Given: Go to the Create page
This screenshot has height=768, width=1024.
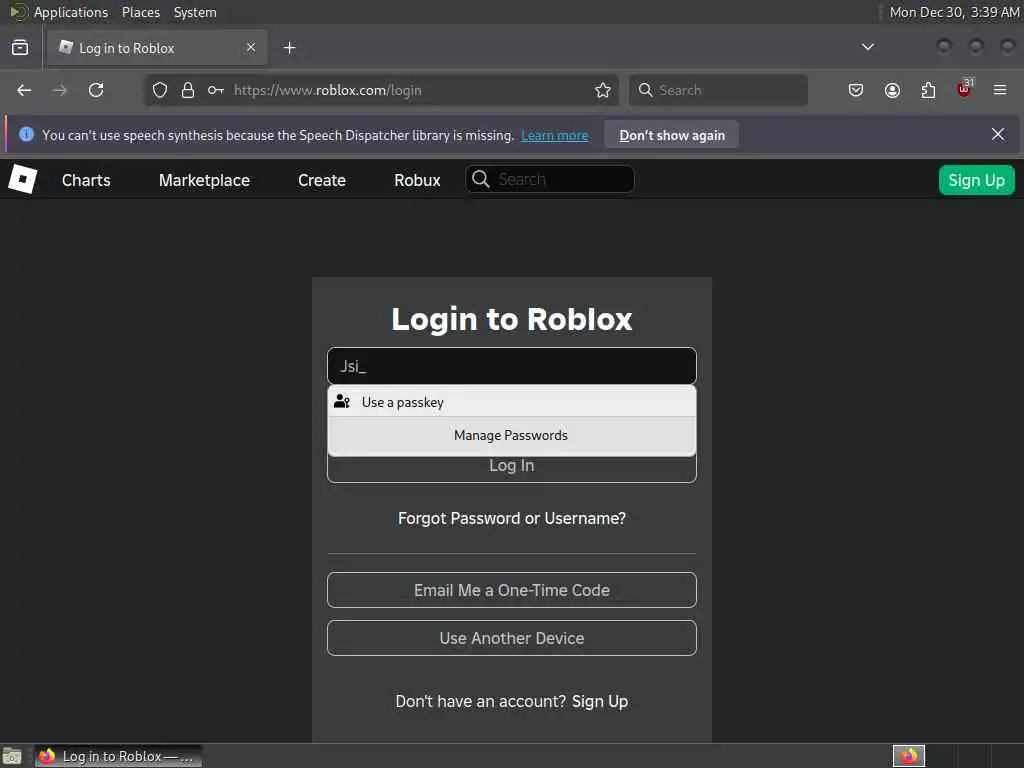Looking at the screenshot, I should coord(322,180).
